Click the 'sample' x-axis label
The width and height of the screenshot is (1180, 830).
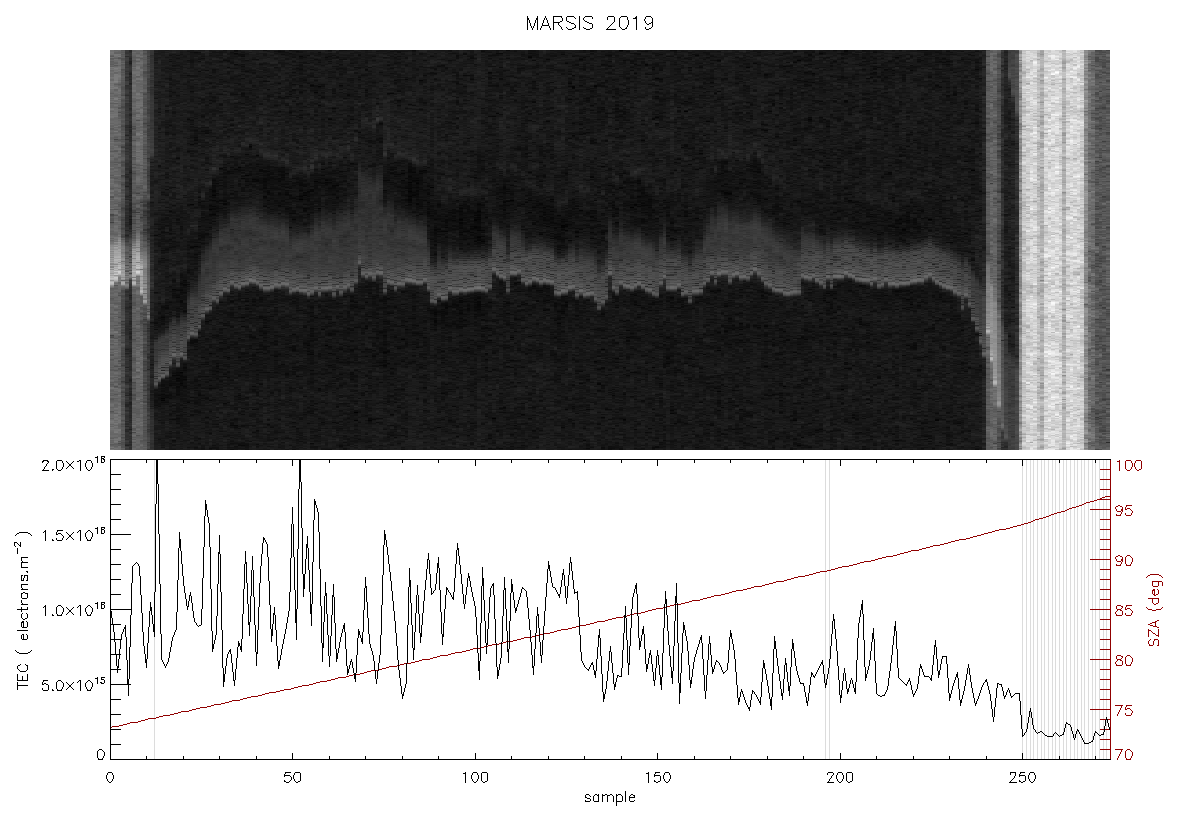click(610, 798)
